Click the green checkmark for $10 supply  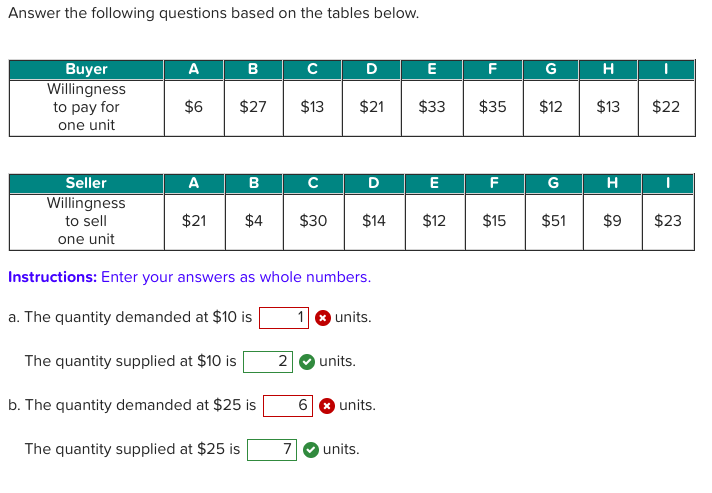click(x=307, y=362)
